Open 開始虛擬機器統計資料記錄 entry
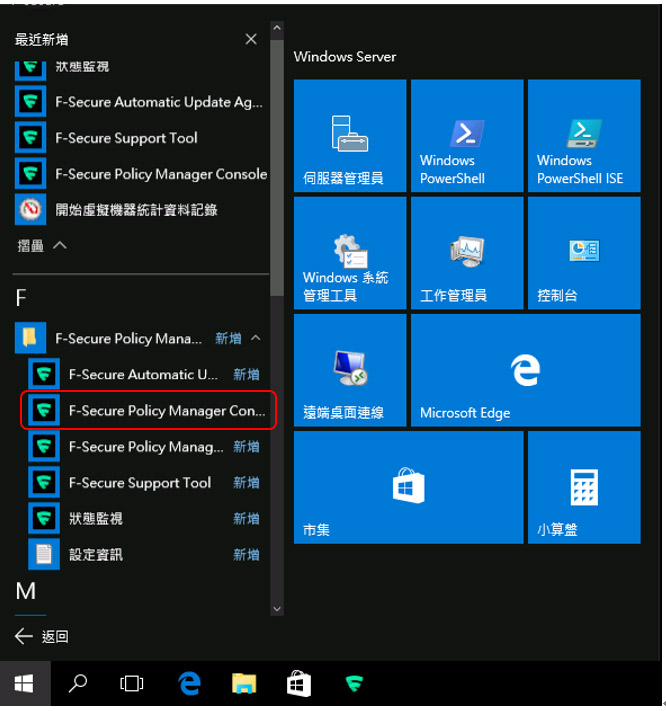 (141, 209)
